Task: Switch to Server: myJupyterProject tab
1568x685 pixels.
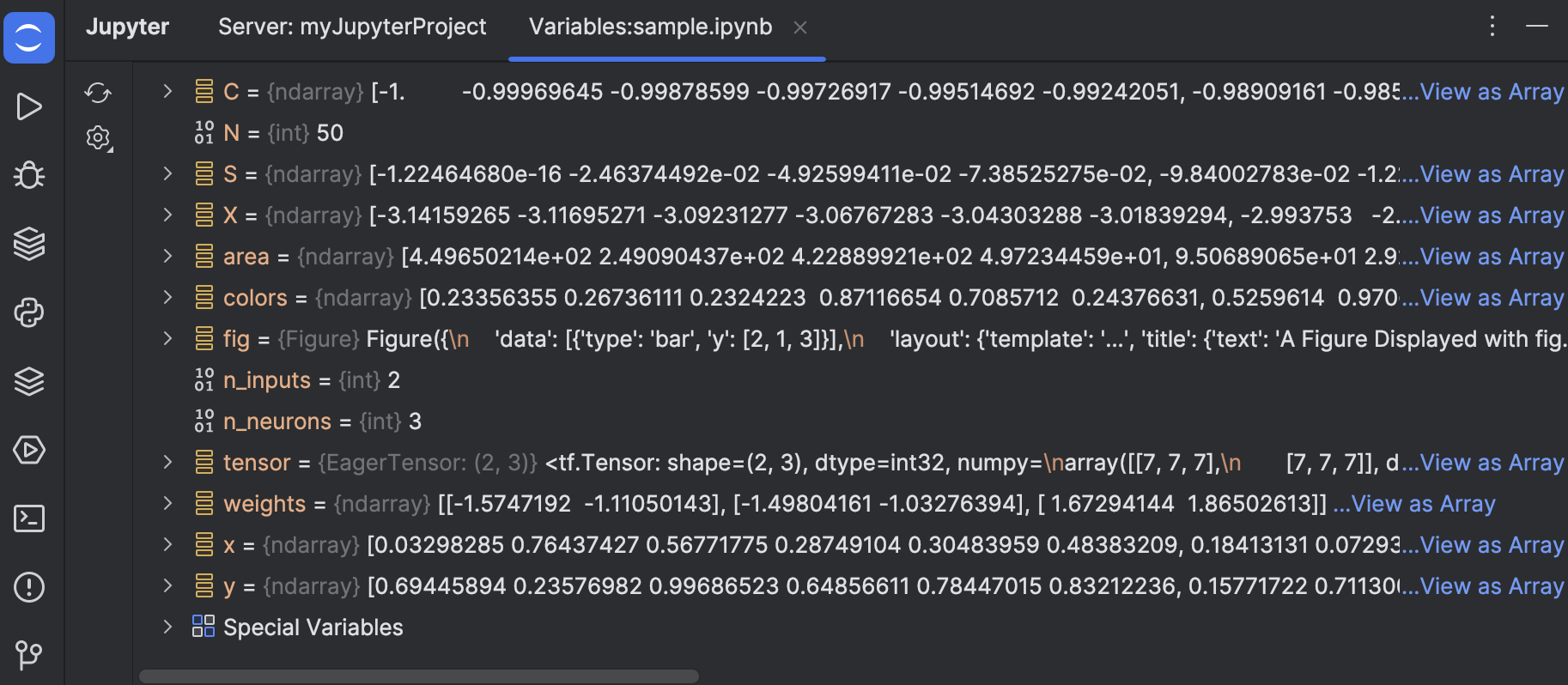Action: [352, 27]
